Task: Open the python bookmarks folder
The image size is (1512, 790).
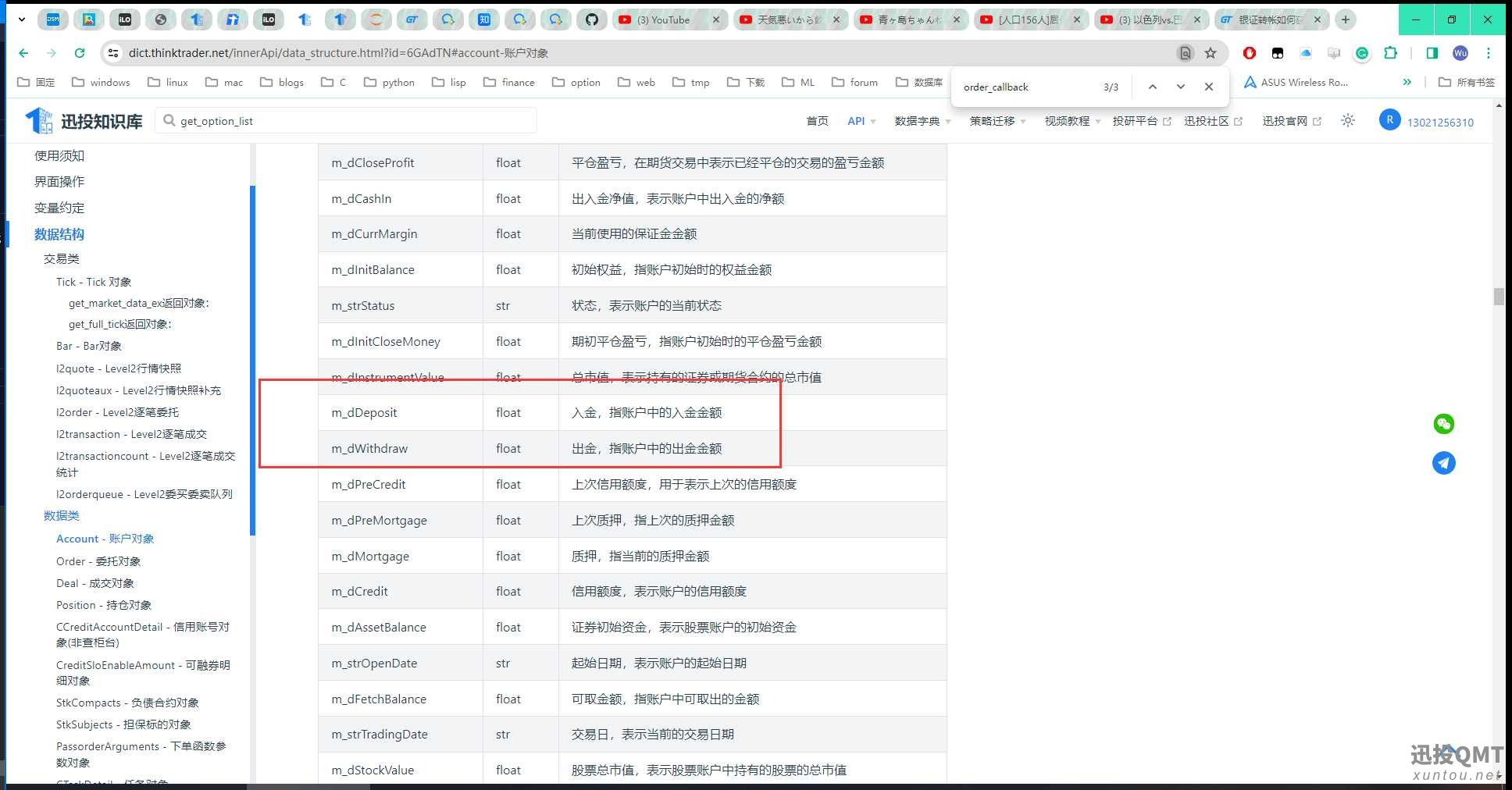Action: coord(389,82)
